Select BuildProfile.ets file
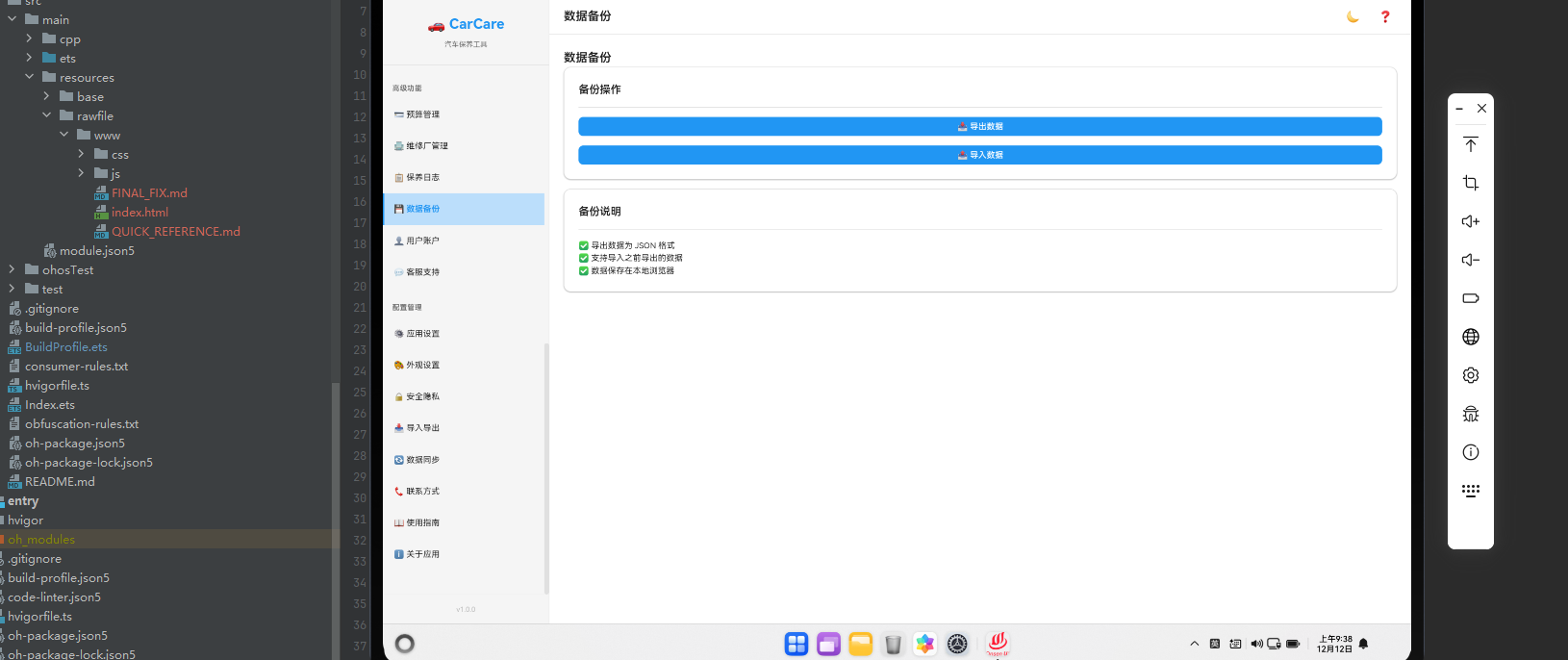Viewport: 1568px width, 660px height. (x=66, y=347)
